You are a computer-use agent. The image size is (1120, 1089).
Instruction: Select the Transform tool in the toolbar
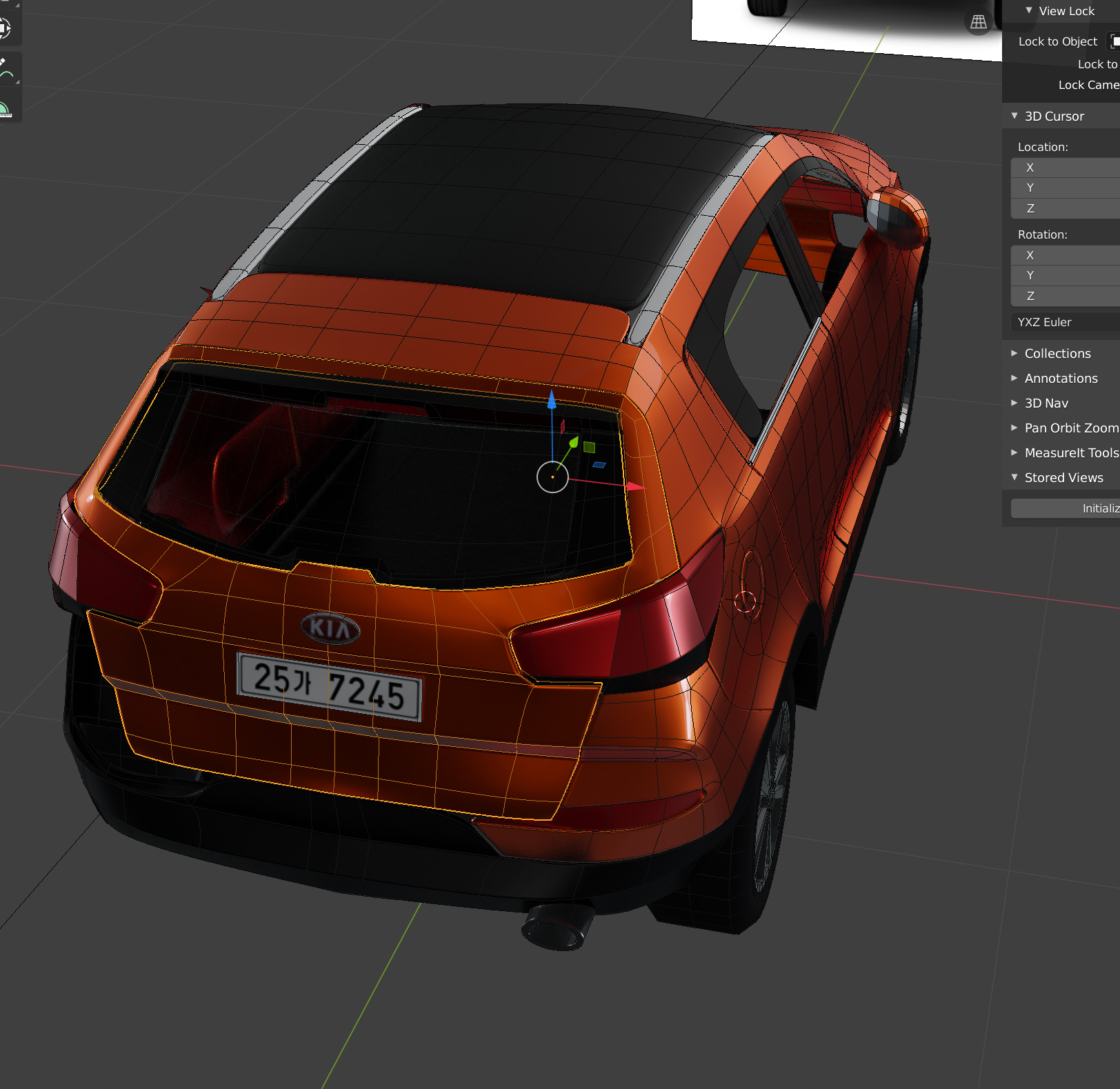[5, 28]
